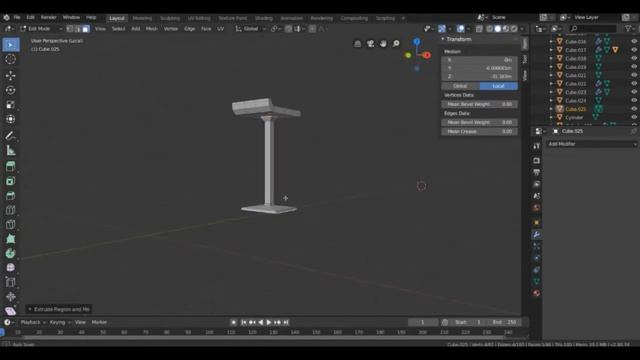Open the Window menu
This screenshot has width=640, height=360.
[x=71, y=18]
